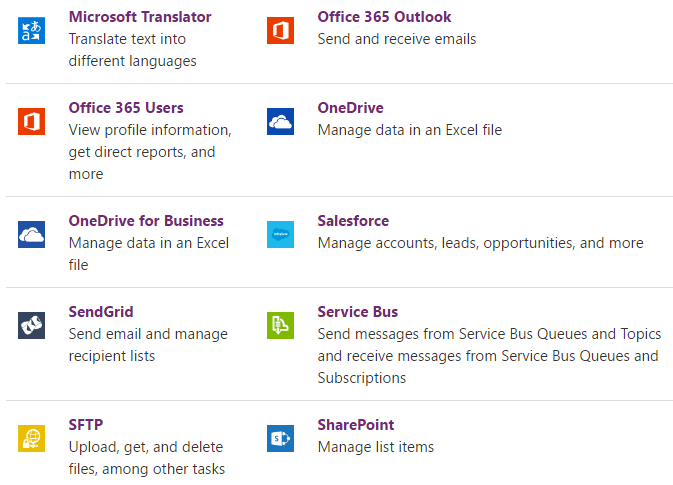Click the Salesforce icon
Image resolution: width=673 pixels, height=485 pixels.
coord(281,235)
